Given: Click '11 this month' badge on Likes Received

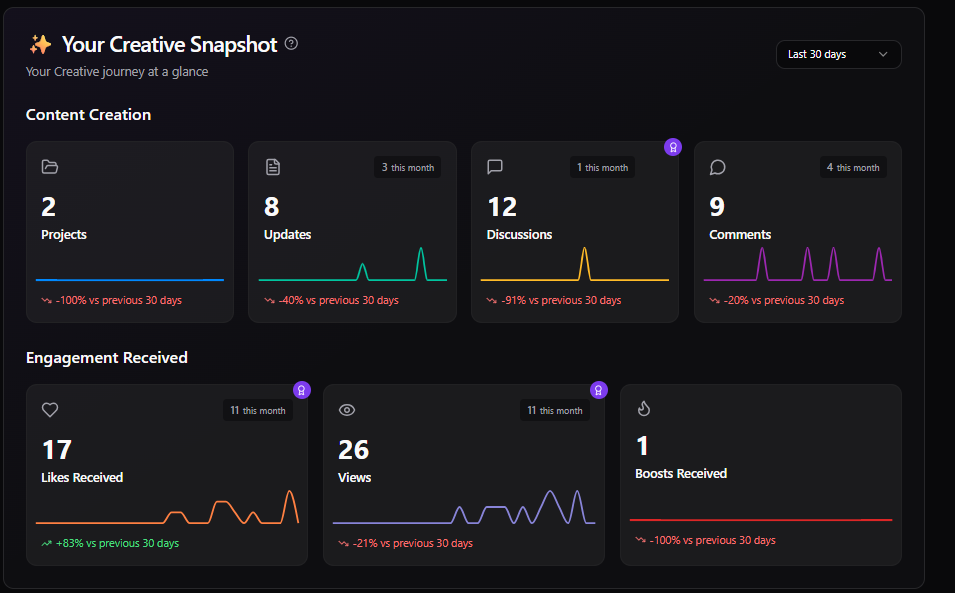Looking at the screenshot, I should tap(258, 410).
